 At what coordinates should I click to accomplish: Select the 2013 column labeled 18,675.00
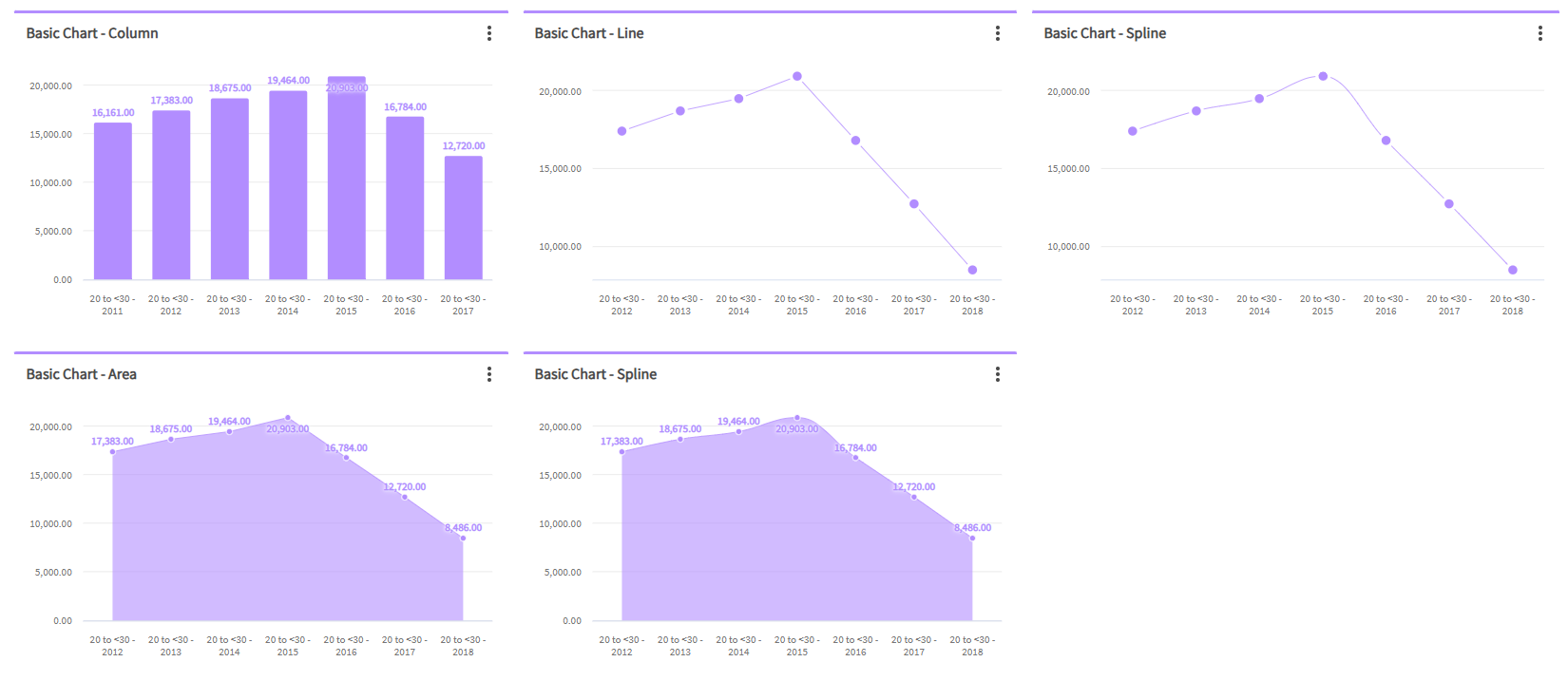point(229,190)
